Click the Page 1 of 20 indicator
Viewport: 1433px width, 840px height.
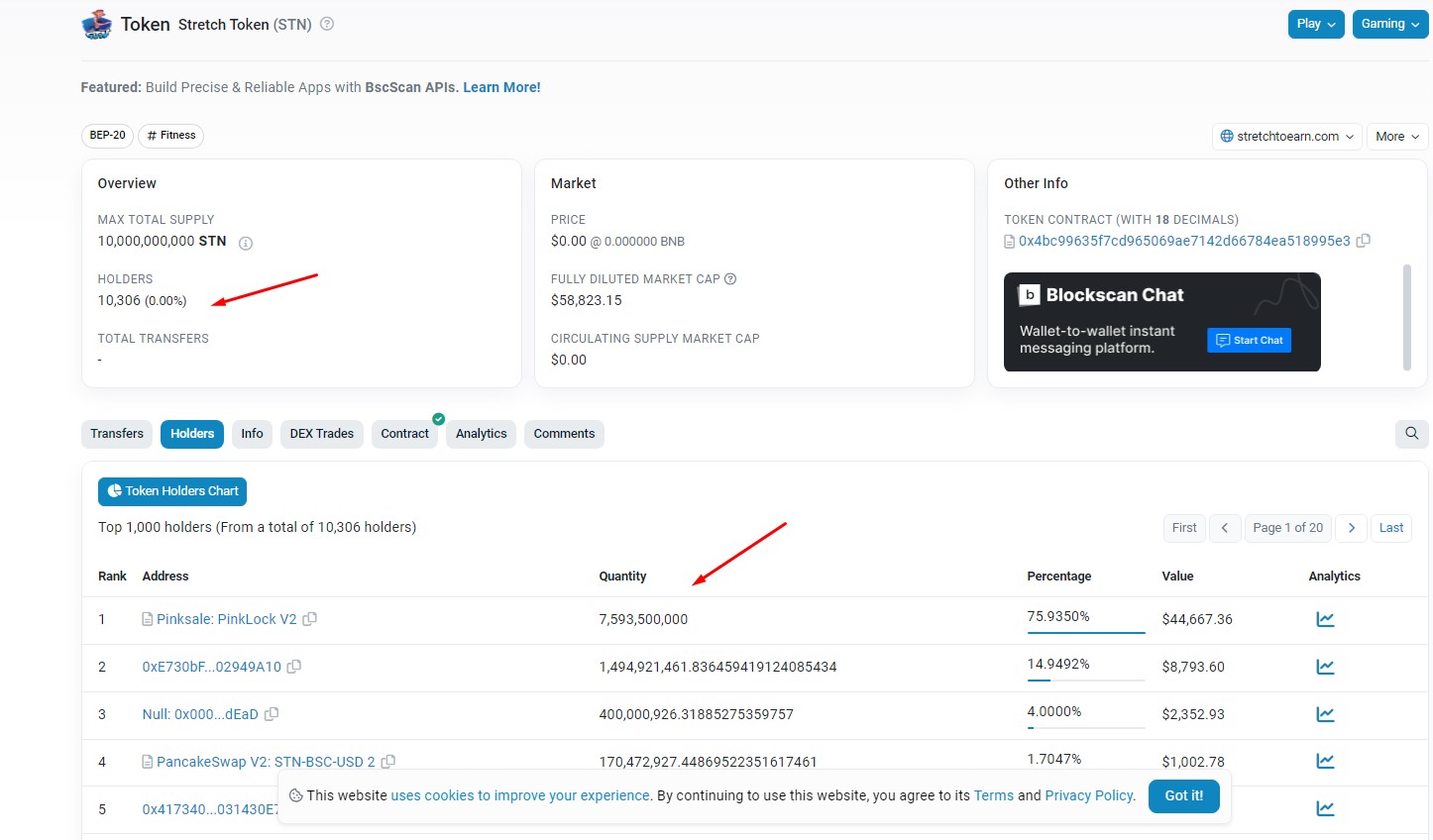(x=1288, y=528)
